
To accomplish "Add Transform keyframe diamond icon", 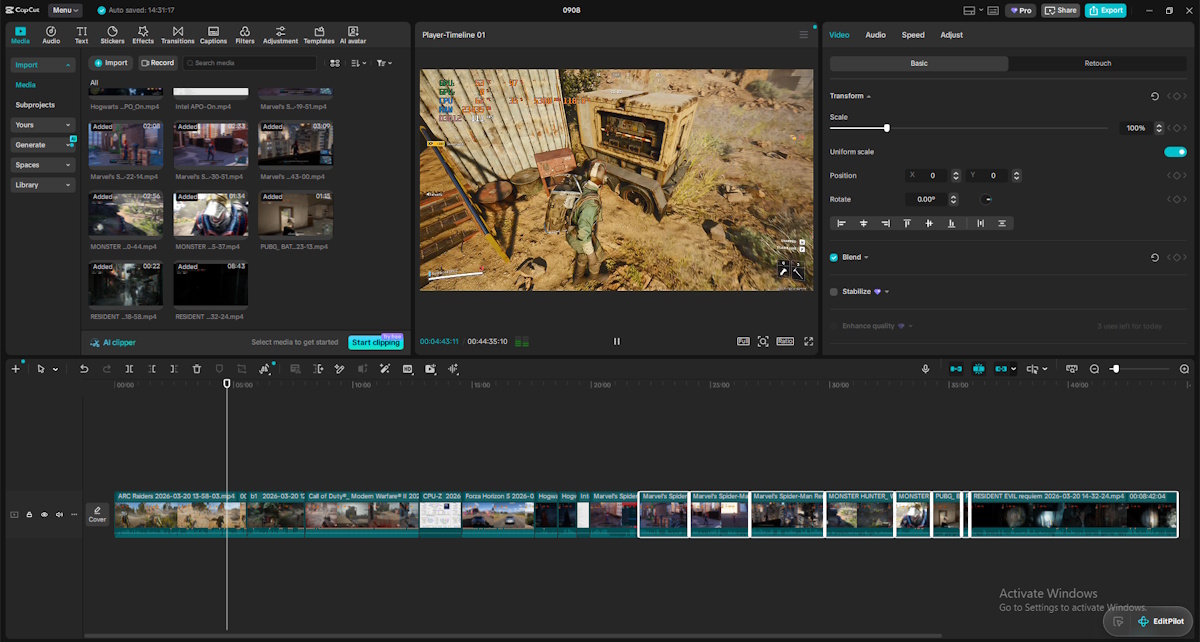I will click(1177, 96).
